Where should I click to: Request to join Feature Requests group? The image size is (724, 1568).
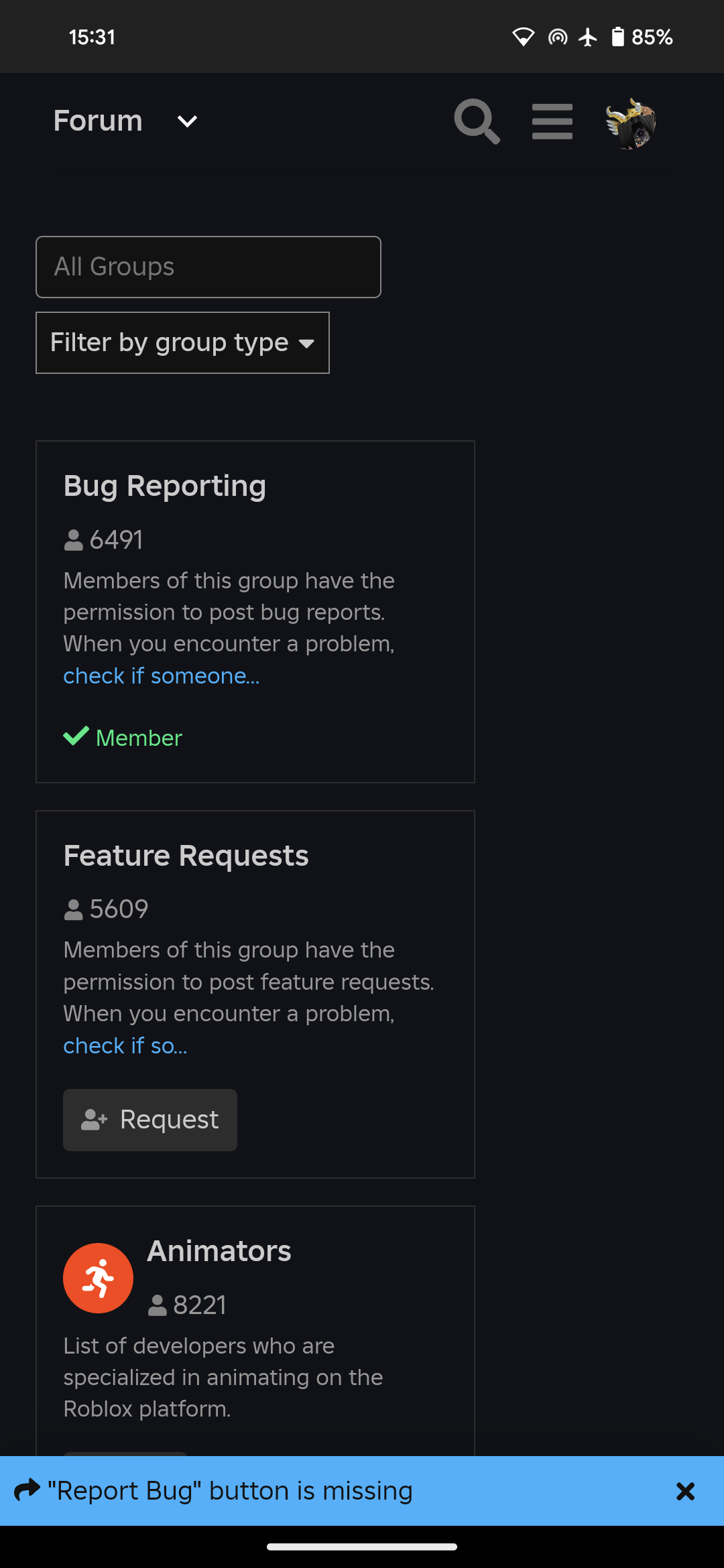coord(150,1120)
